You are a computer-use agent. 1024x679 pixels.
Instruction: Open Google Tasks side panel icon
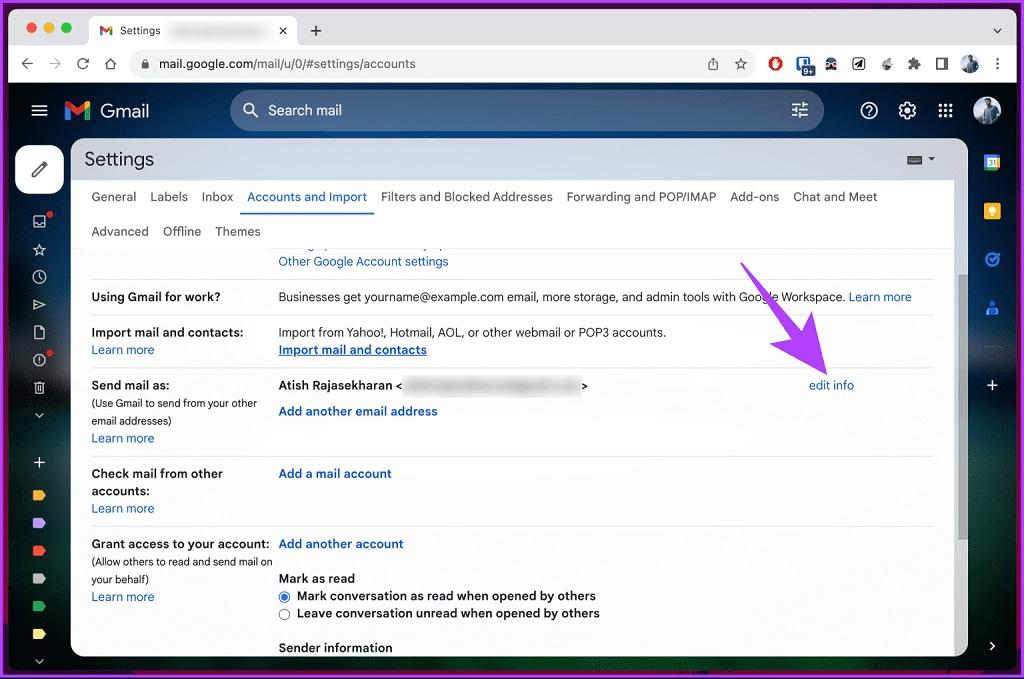tap(992, 260)
